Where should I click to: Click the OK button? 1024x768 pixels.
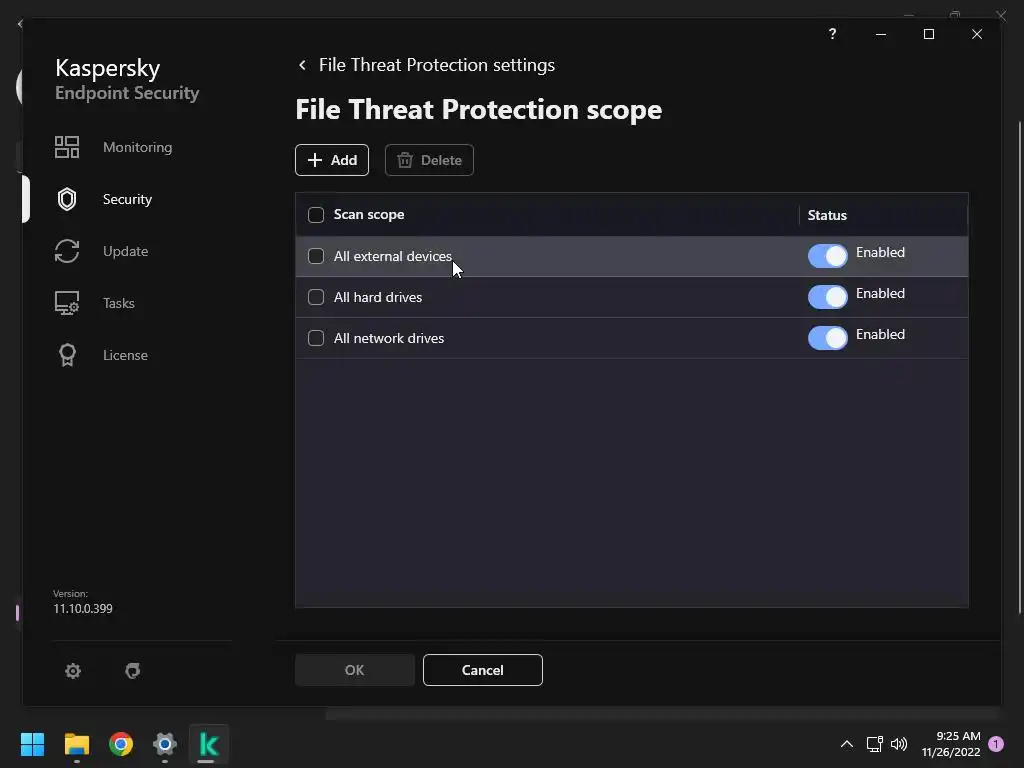[x=355, y=670]
